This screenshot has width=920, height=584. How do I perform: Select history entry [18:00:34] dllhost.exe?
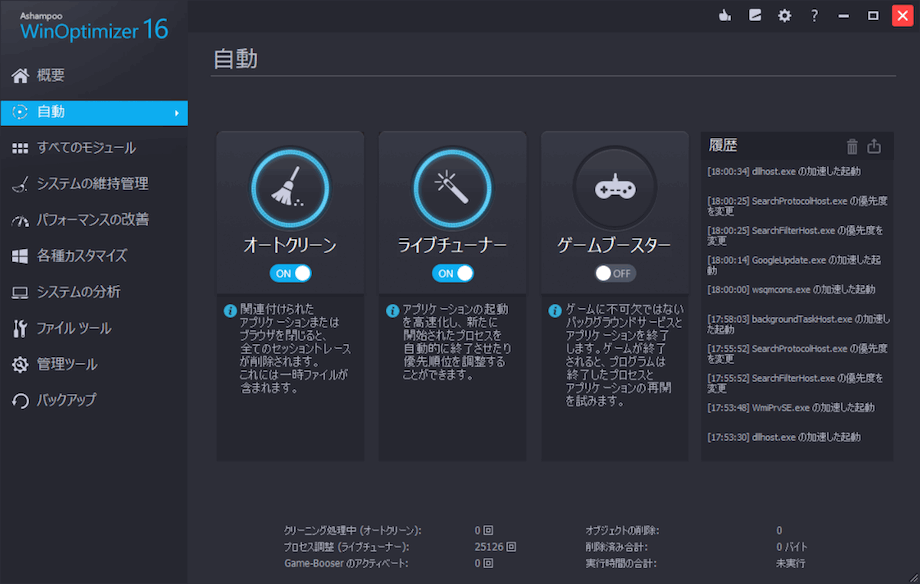click(x=784, y=171)
